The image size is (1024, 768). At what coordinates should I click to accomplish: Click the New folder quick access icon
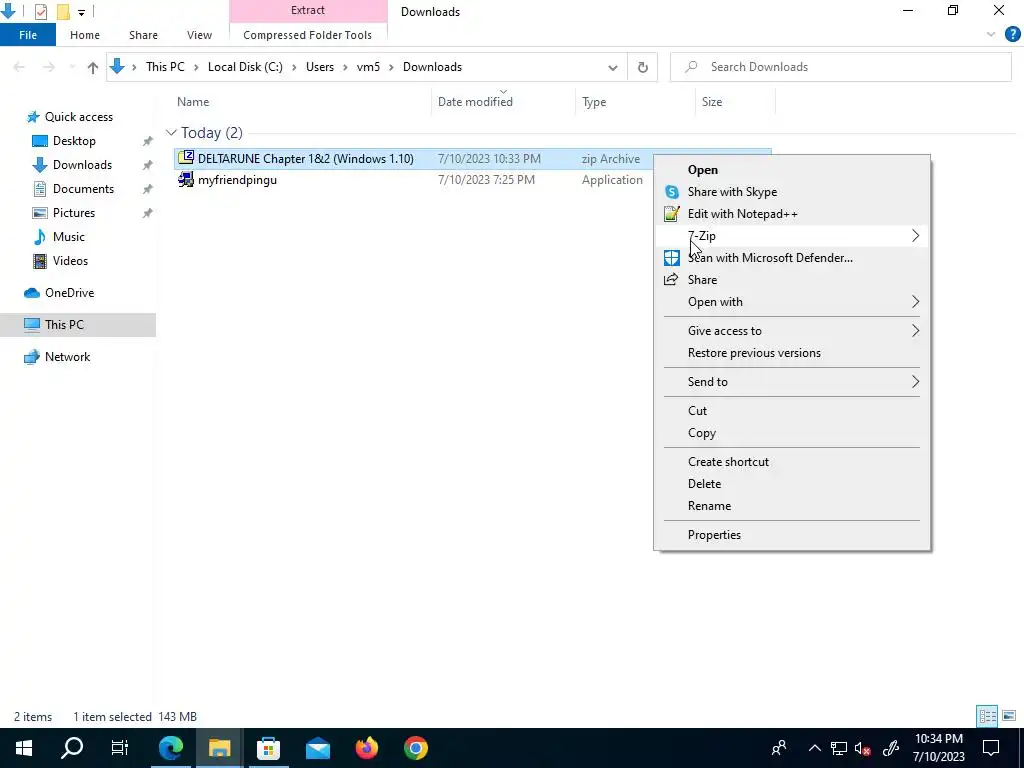(x=63, y=12)
